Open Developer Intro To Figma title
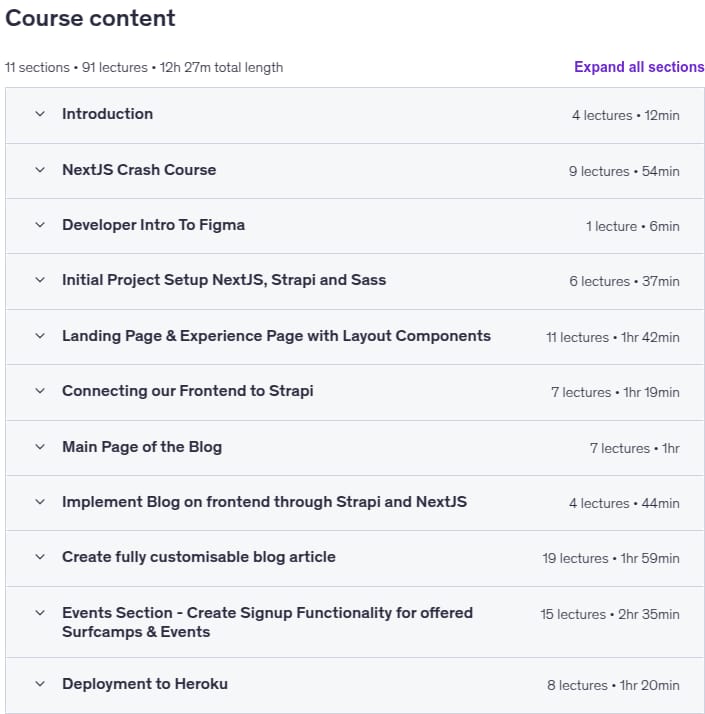Viewport: 705px width, 714px height. 153,225
